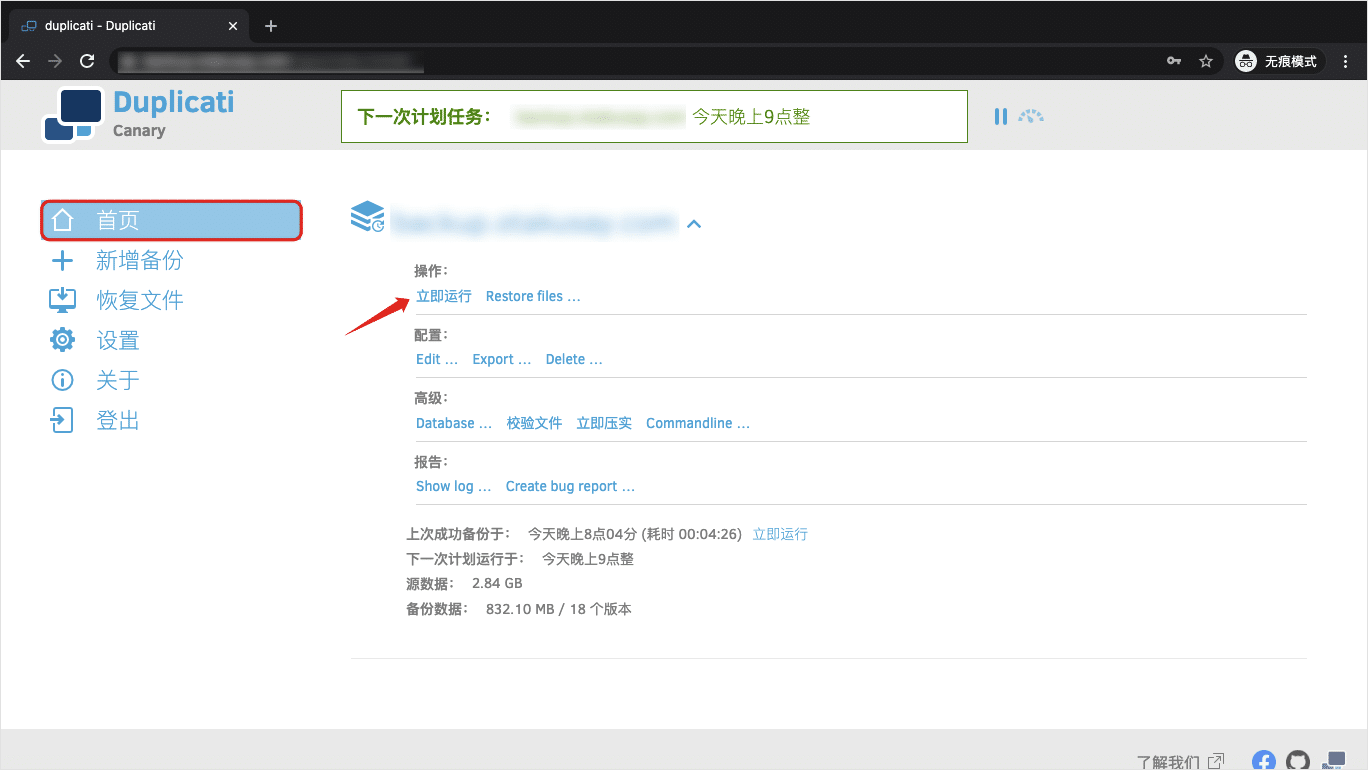Click the saved password key icon

[x=1174, y=61]
